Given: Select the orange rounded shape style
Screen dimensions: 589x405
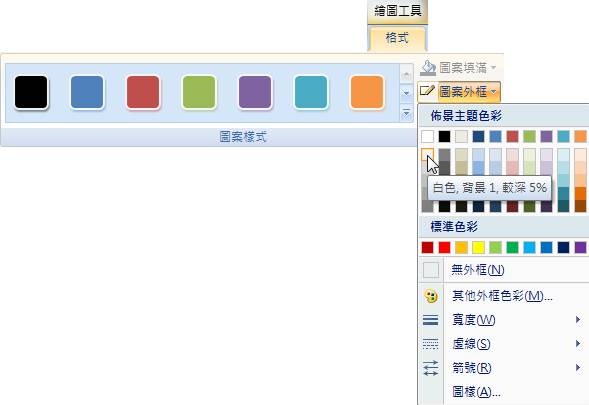Looking at the screenshot, I should (x=367, y=92).
